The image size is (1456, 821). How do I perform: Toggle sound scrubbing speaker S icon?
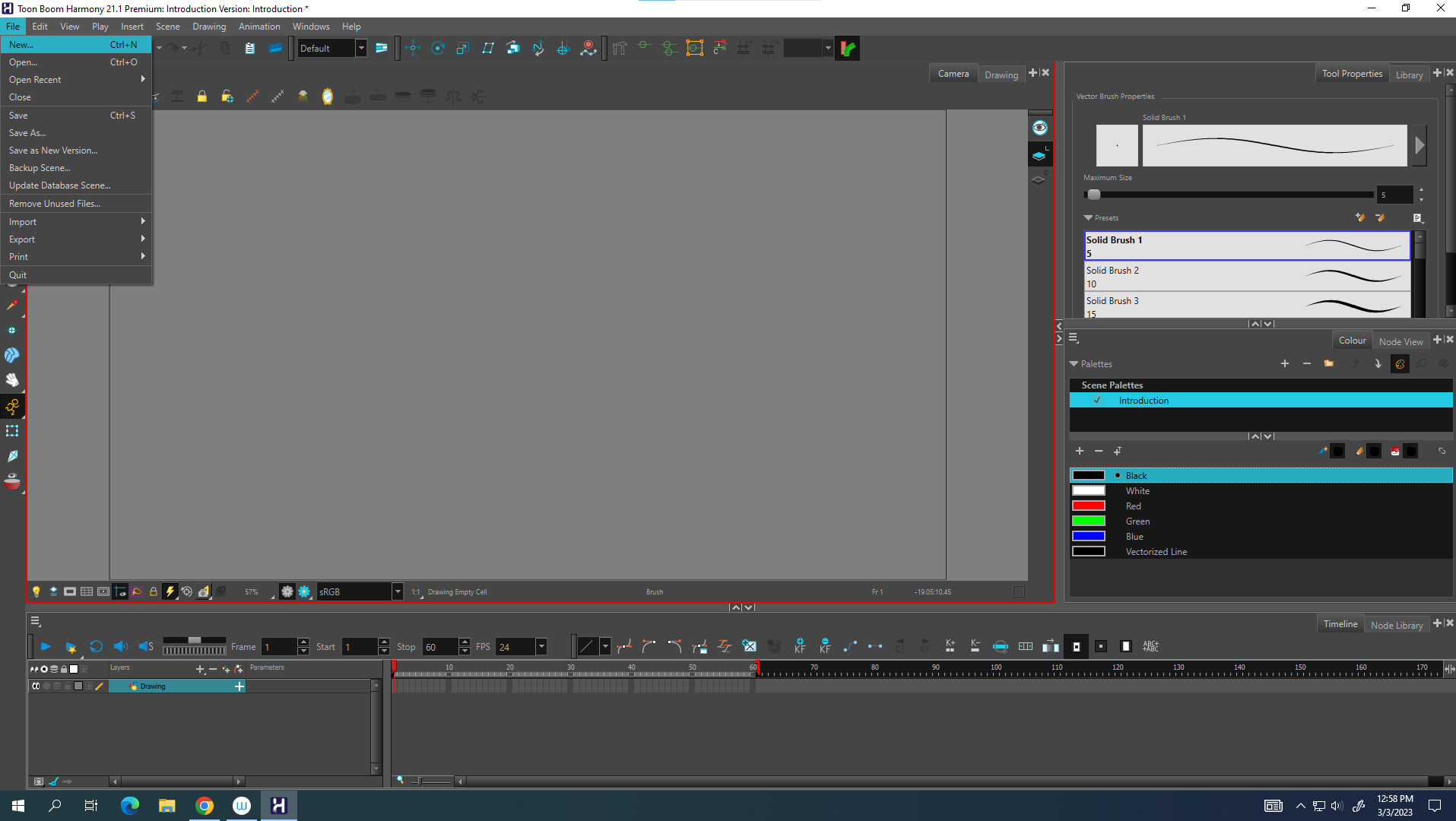[x=146, y=646]
